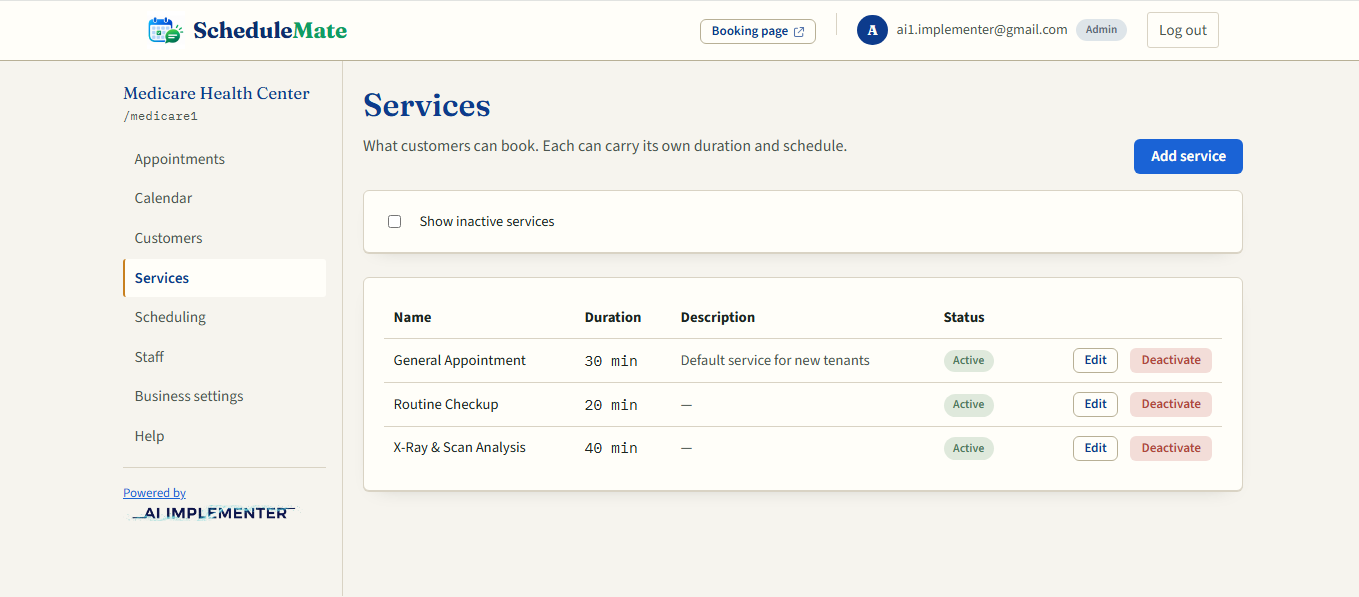Click the Active badge for X-Ray & Scan Analysis
Screen dimensions: 1359x597
[968, 448]
